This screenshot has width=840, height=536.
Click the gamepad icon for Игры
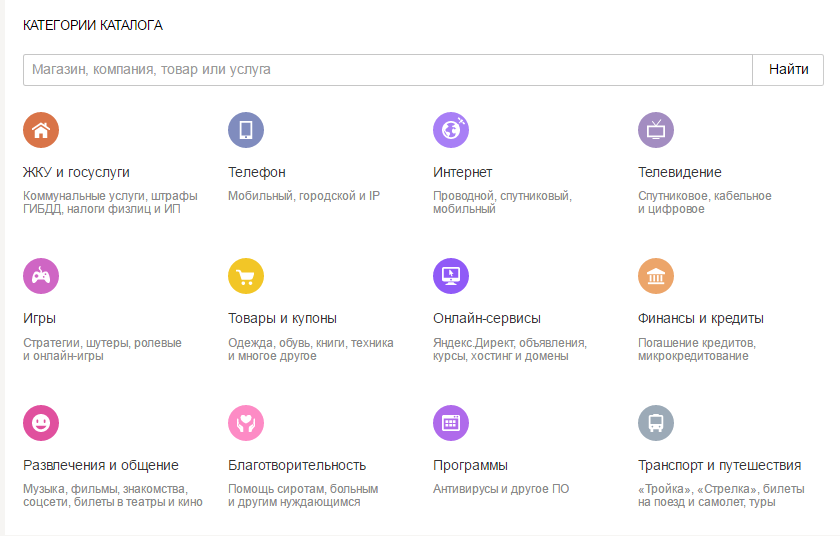pos(41,276)
